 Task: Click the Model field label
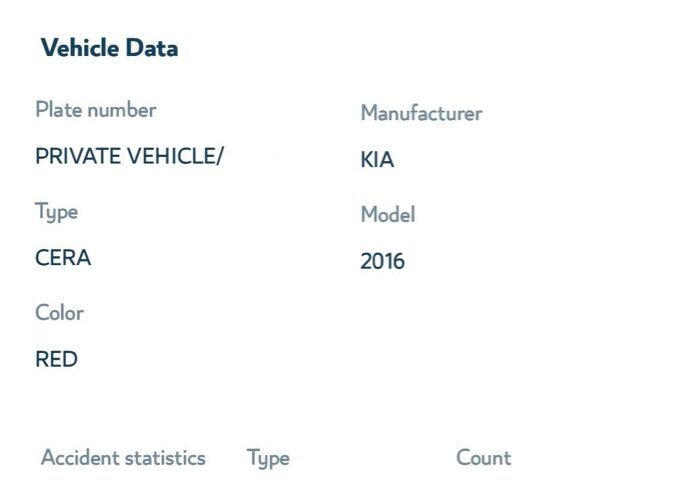tap(387, 215)
